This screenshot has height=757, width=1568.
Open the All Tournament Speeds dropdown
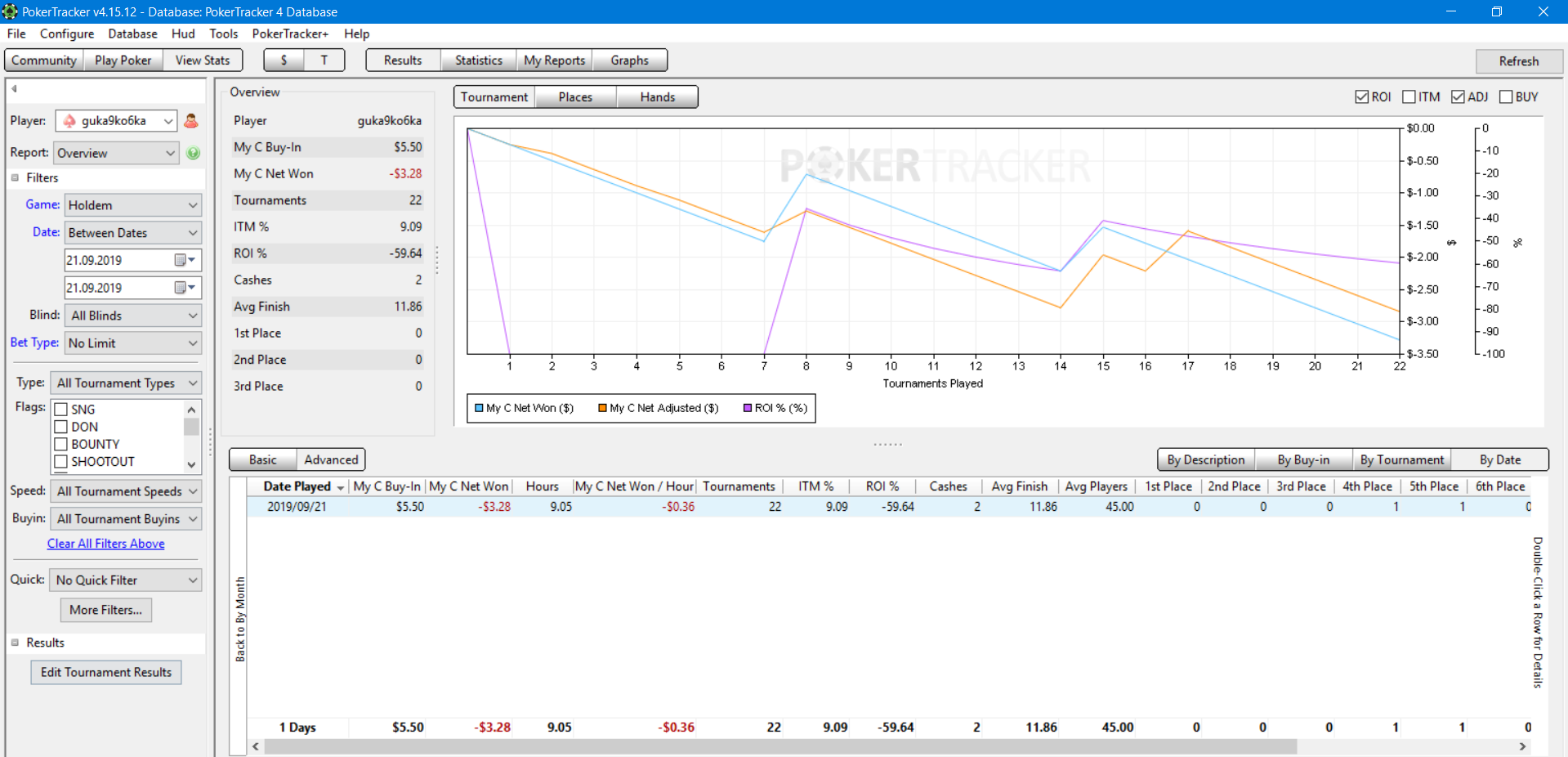126,491
